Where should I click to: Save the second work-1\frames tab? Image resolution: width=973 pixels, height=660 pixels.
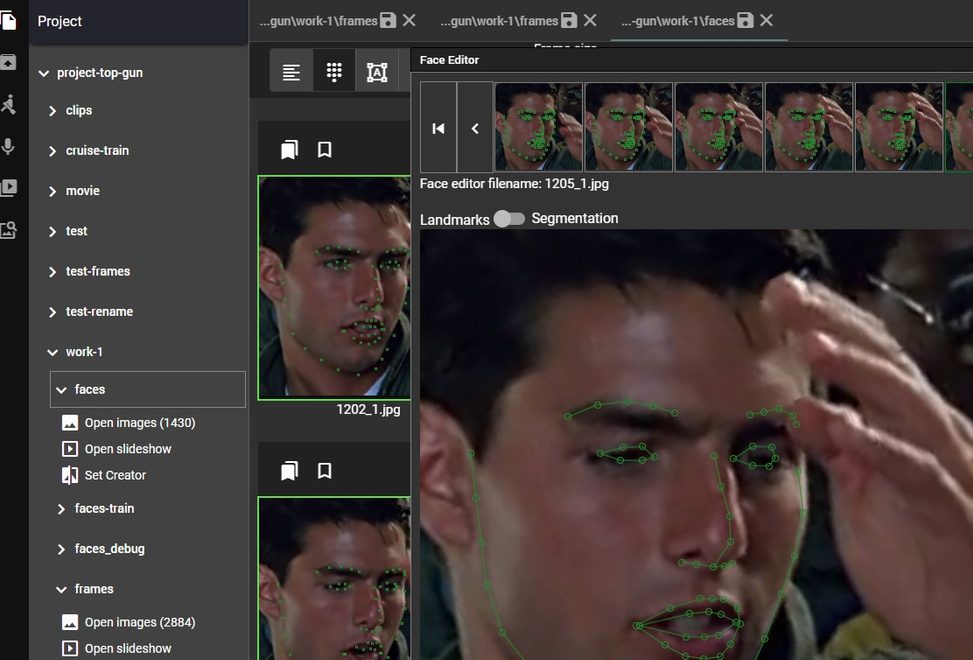click(x=569, y=20)
